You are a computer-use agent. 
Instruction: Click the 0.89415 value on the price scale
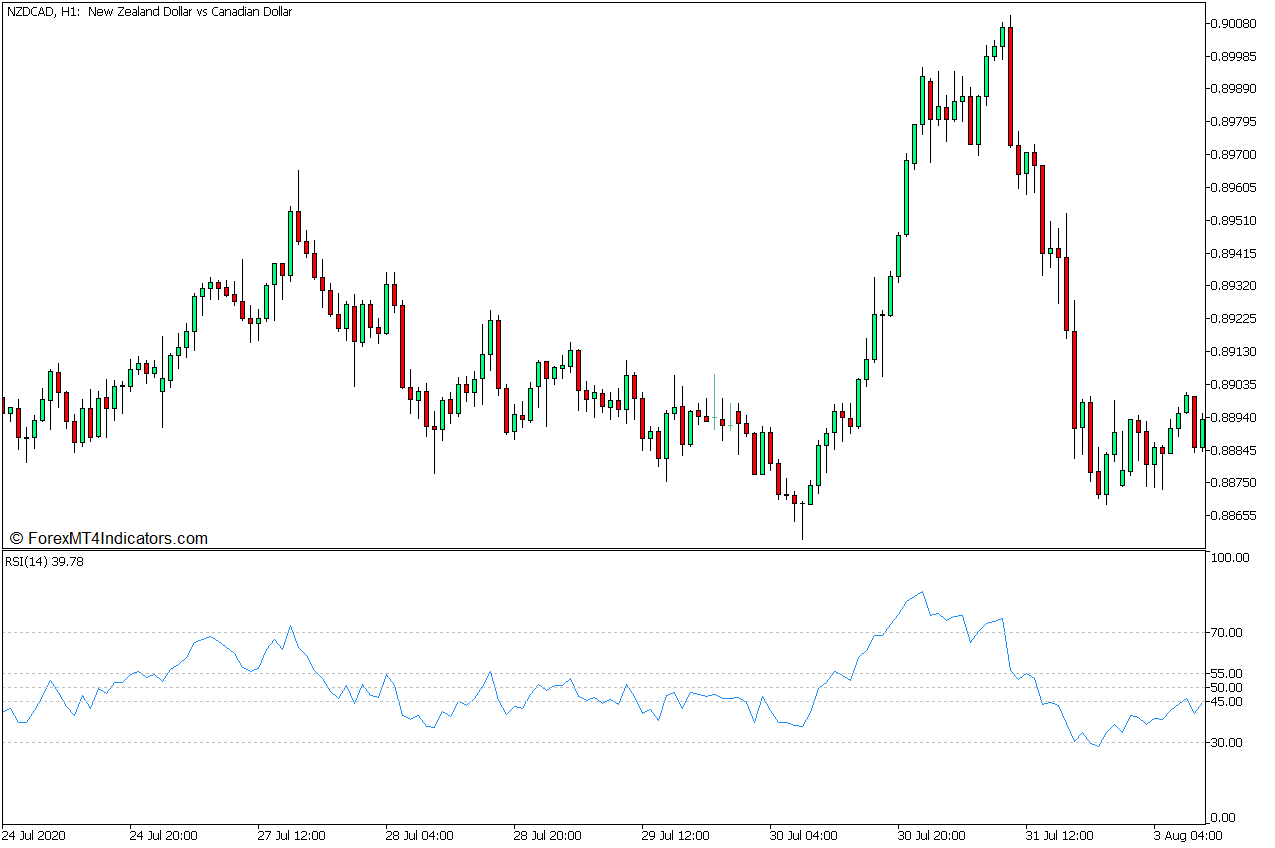1234,255
